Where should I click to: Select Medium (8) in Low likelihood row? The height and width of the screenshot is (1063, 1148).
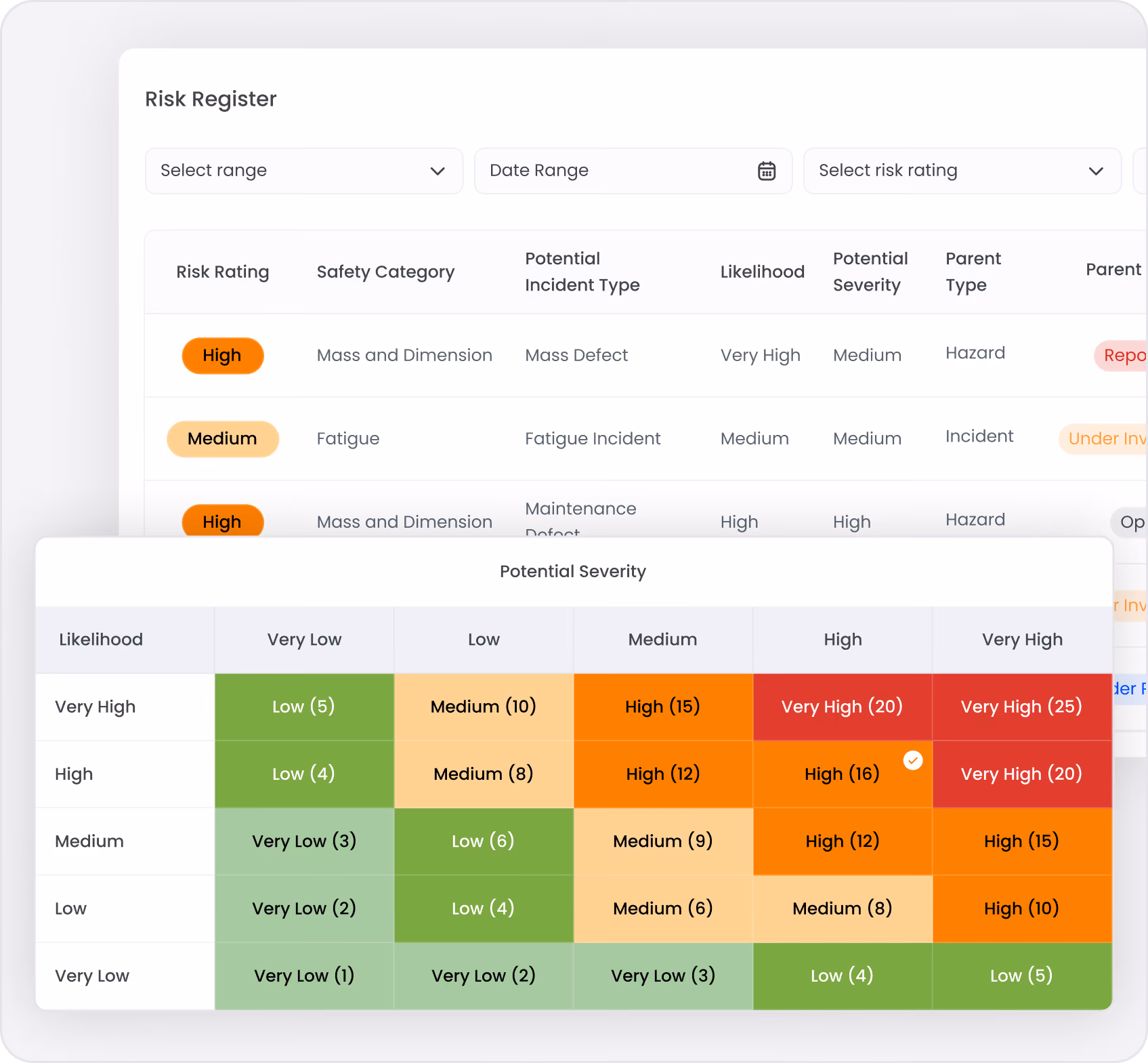click(843, 909)
